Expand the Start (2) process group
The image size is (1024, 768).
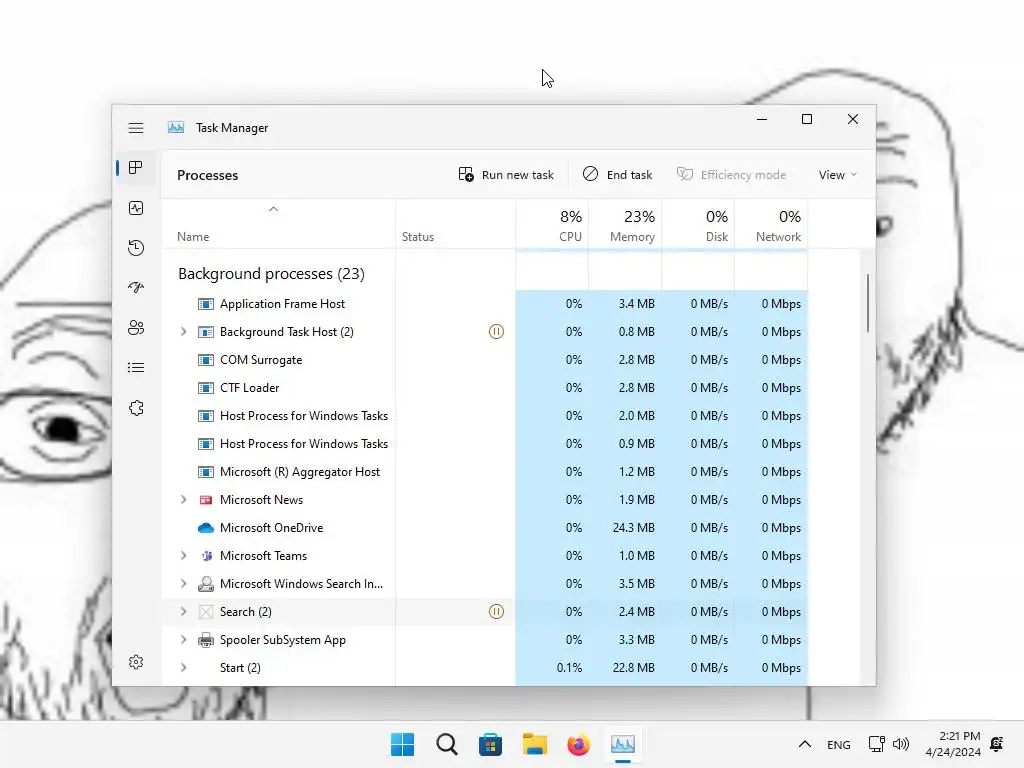184,667
